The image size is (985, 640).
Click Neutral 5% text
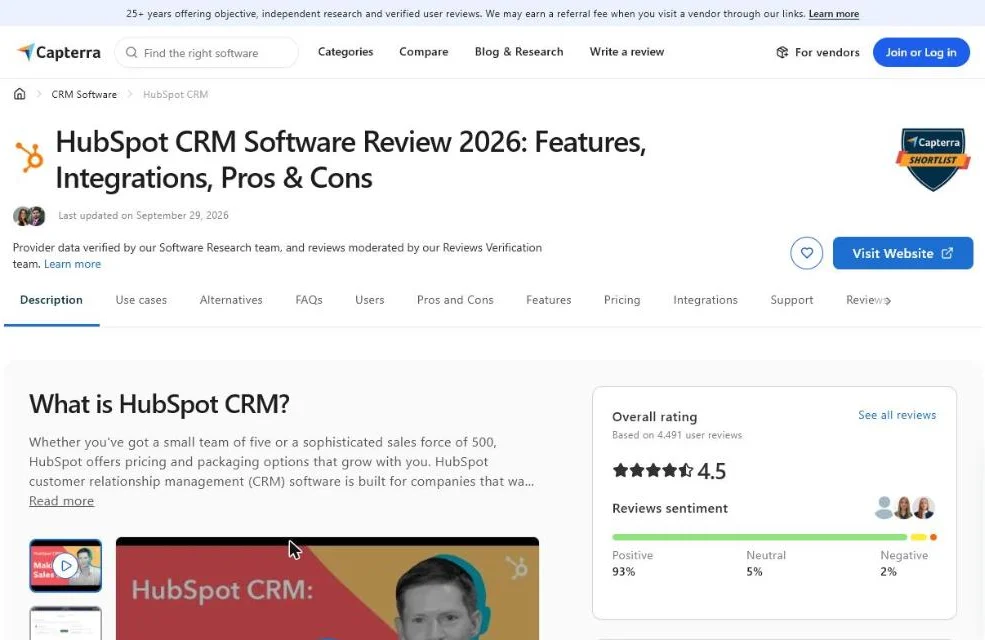[766, 563]
